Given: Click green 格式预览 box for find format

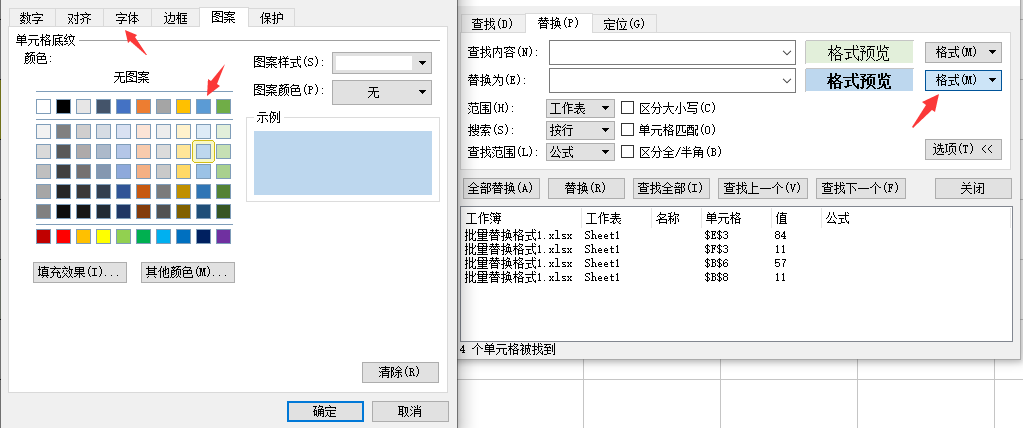Looking at the screenshot, I should coord(859,53).
